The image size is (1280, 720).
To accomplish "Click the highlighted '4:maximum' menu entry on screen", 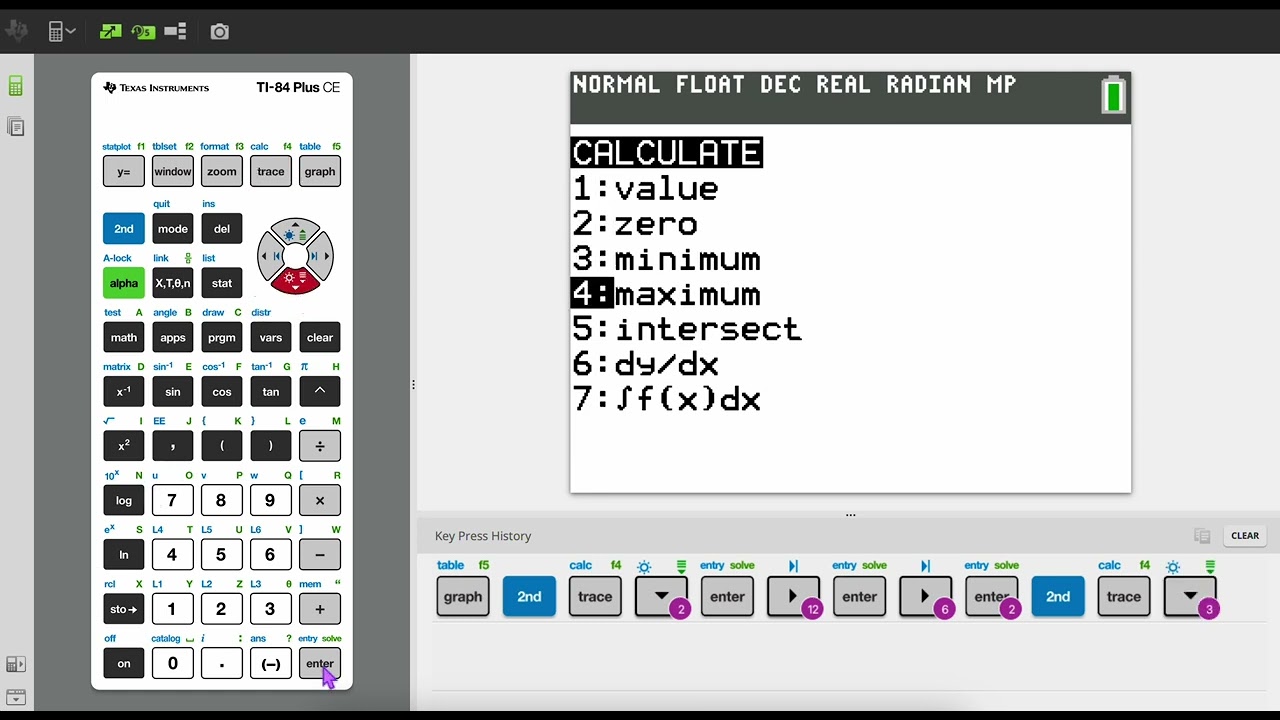I will [666, 294].
